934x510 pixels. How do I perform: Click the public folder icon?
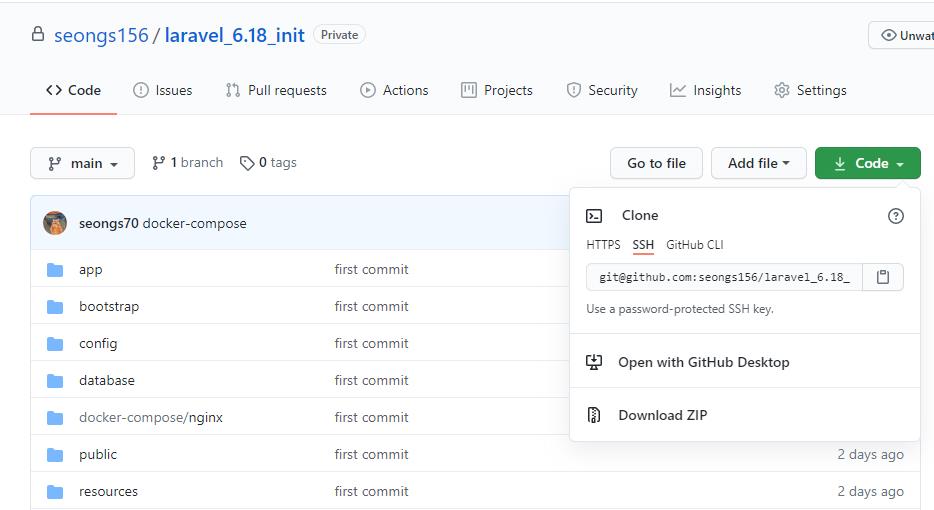pyautogui.click(x=55, y=455)
